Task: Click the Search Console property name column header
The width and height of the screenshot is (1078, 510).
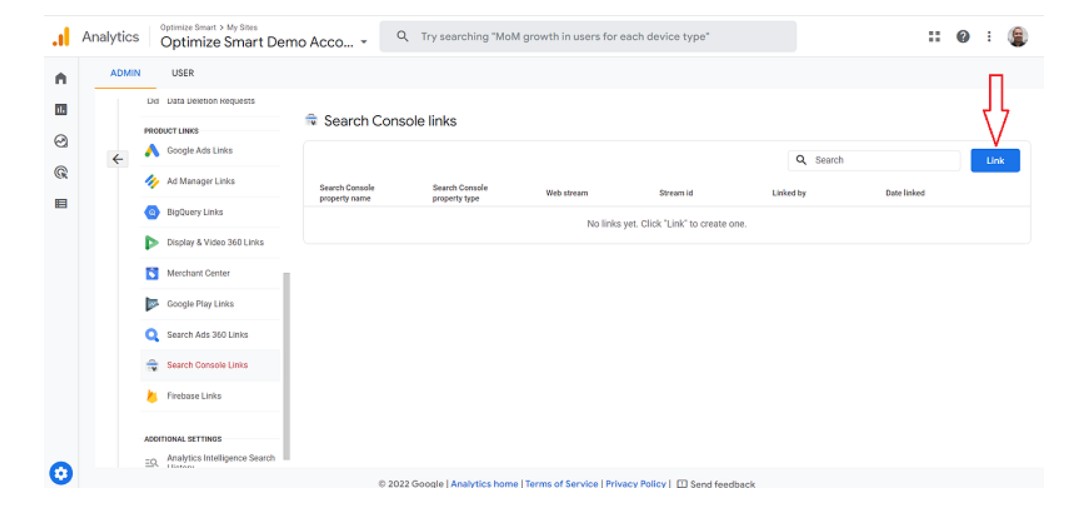Action: 347,193
